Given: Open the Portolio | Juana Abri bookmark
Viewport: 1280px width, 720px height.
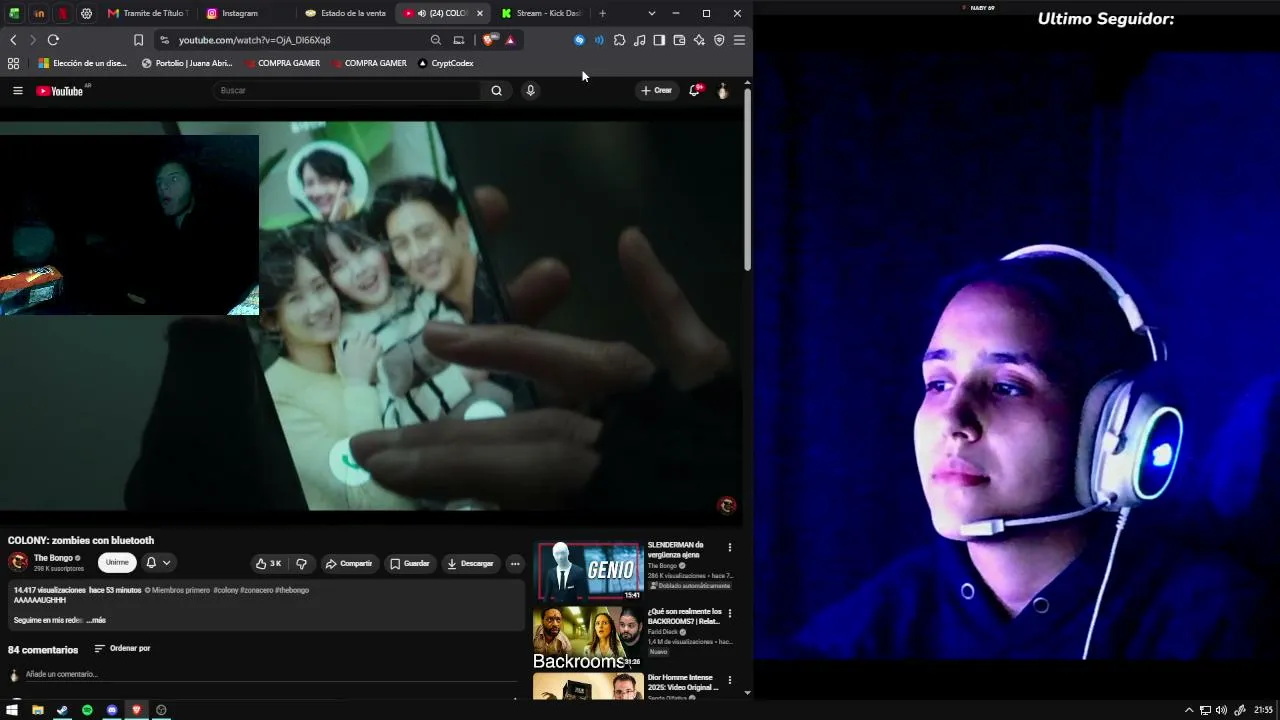Looking at the screenshot, I should [x=187, y=63].
